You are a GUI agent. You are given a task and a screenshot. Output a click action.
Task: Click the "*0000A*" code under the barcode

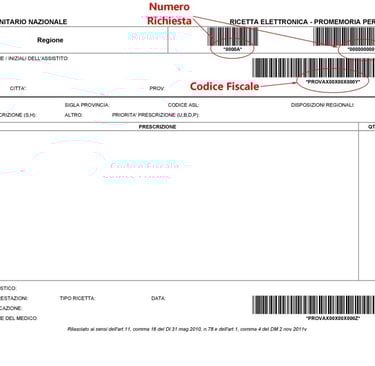pos(232,49)
